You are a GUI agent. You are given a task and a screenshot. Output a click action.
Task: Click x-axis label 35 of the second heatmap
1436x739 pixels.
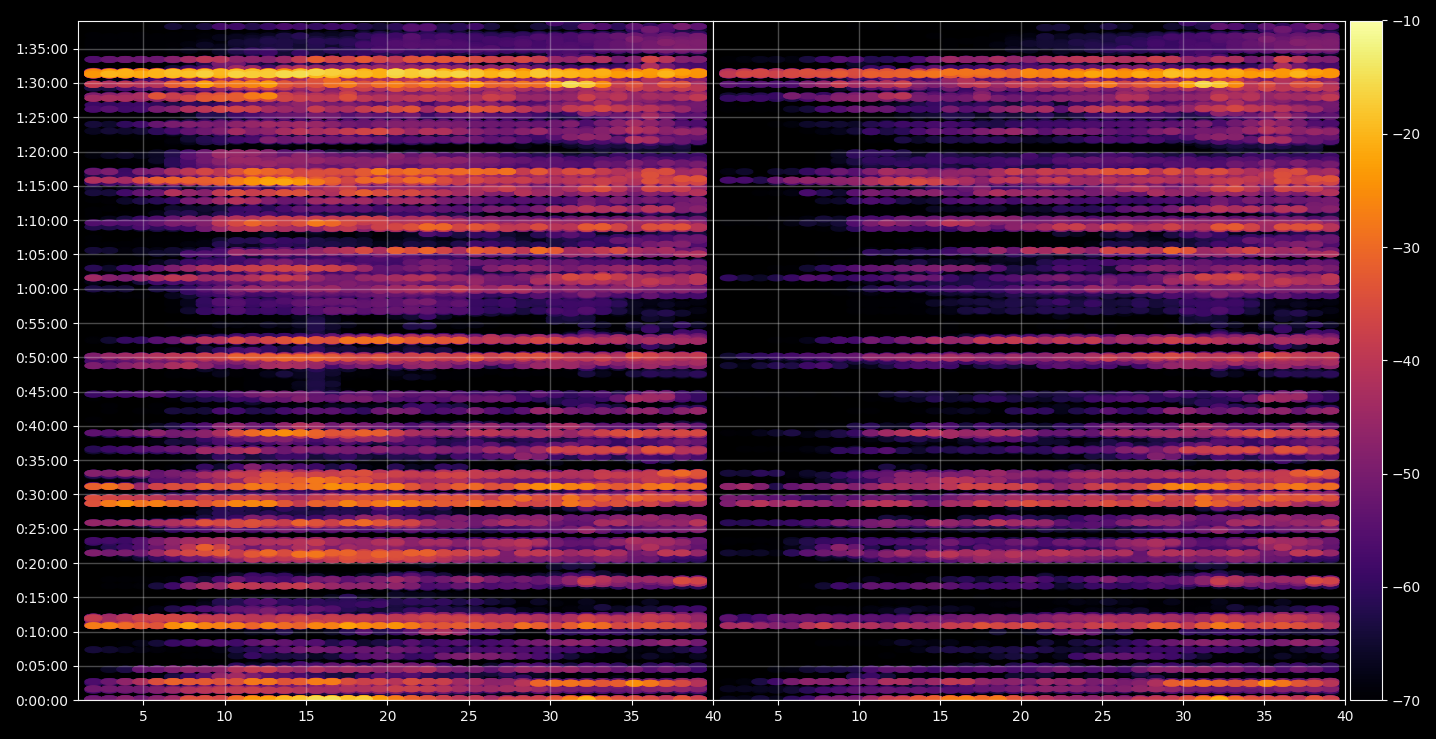(1265, 716)
